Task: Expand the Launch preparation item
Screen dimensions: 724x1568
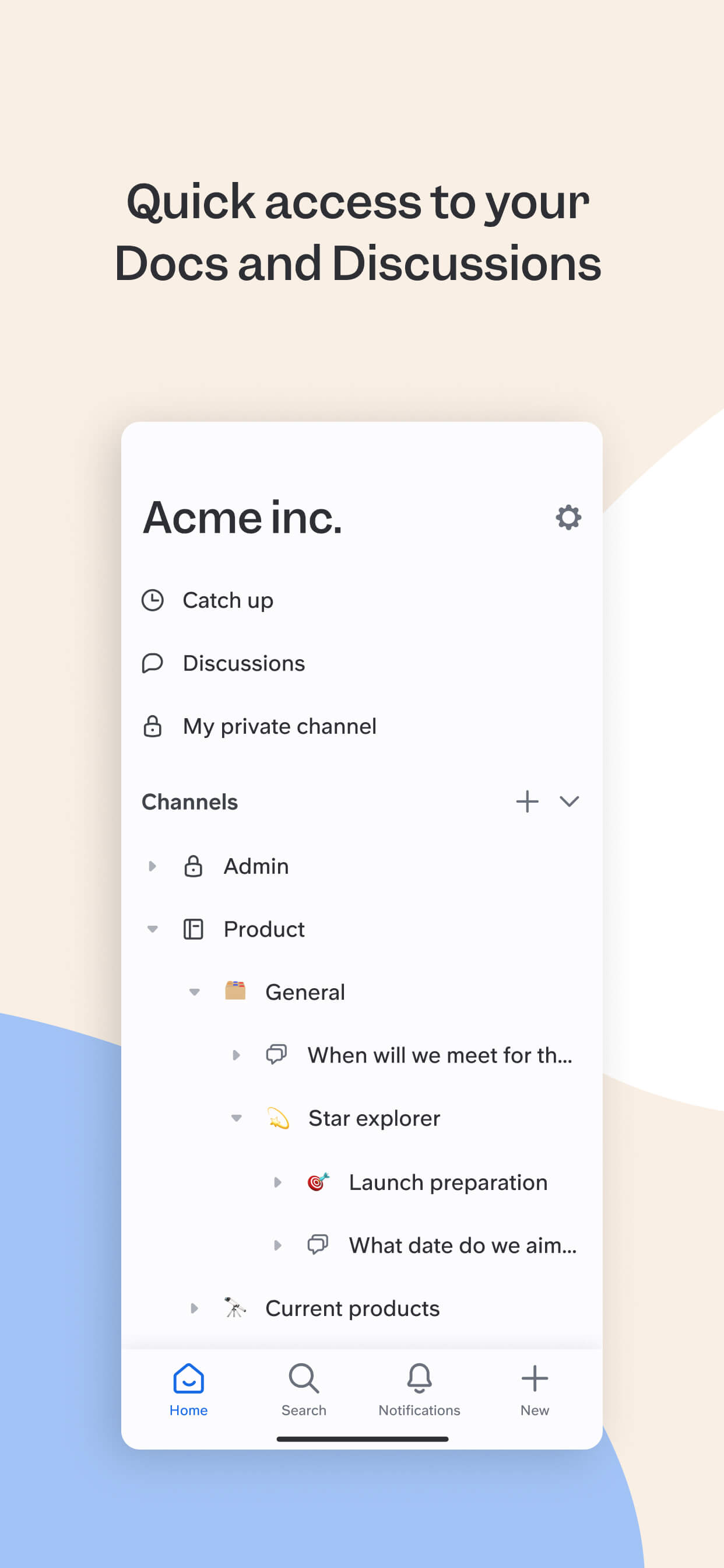Action: coord(277,1182)
